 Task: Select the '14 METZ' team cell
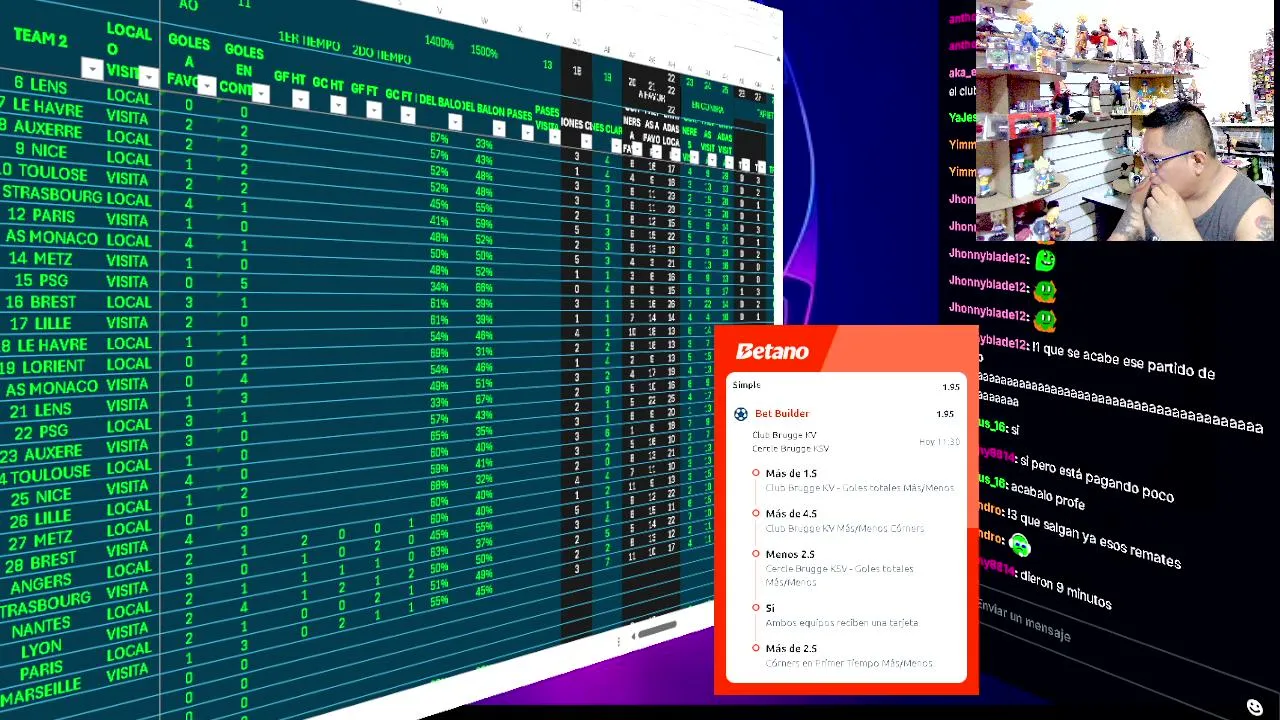click(x=40, y=259)
